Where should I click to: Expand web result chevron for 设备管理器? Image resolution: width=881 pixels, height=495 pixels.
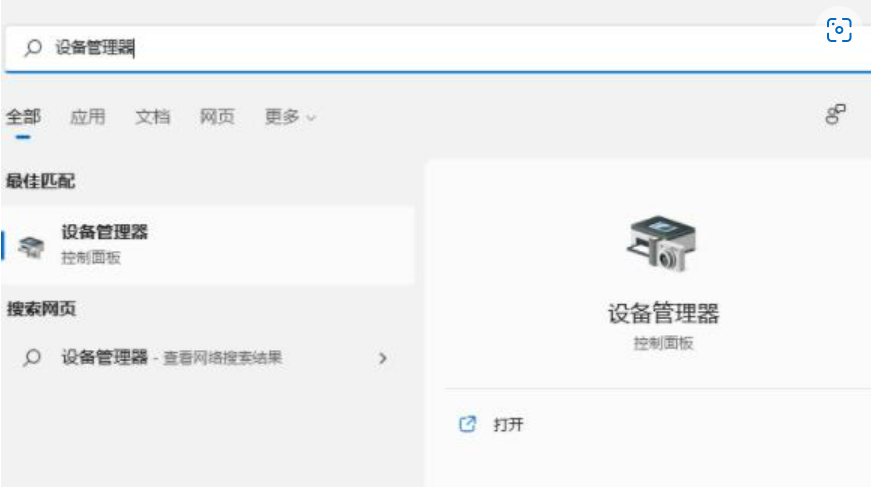pyautogui.click(x=383, y=358)
